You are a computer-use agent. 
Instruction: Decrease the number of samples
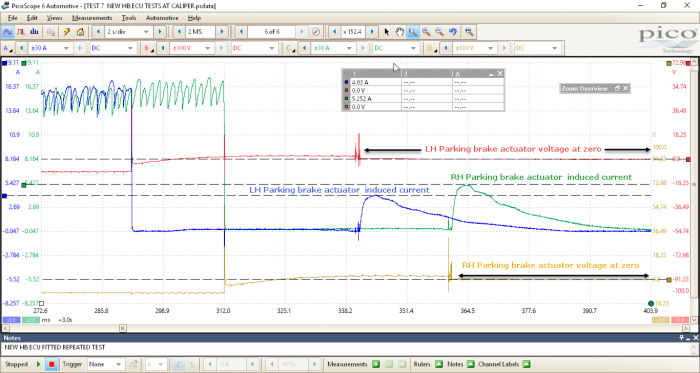point(179,32)
